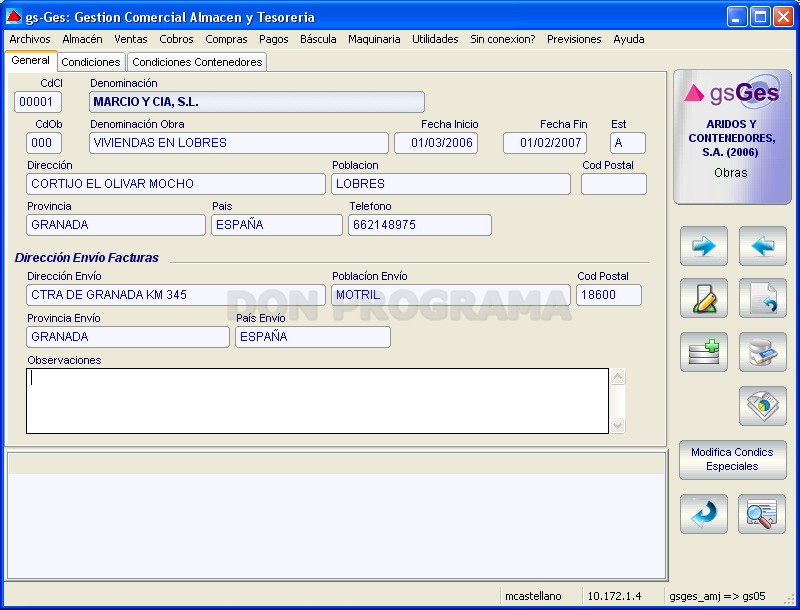Image resolution: width=800 pixels, height=610 pixels.
Task: Click the Observaciones text area
Action: (x=317, y=401)
